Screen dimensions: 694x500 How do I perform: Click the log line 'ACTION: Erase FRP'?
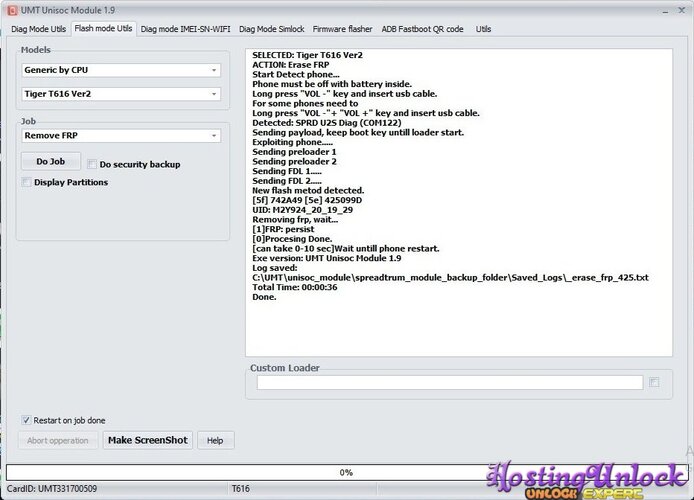(291, 65)
